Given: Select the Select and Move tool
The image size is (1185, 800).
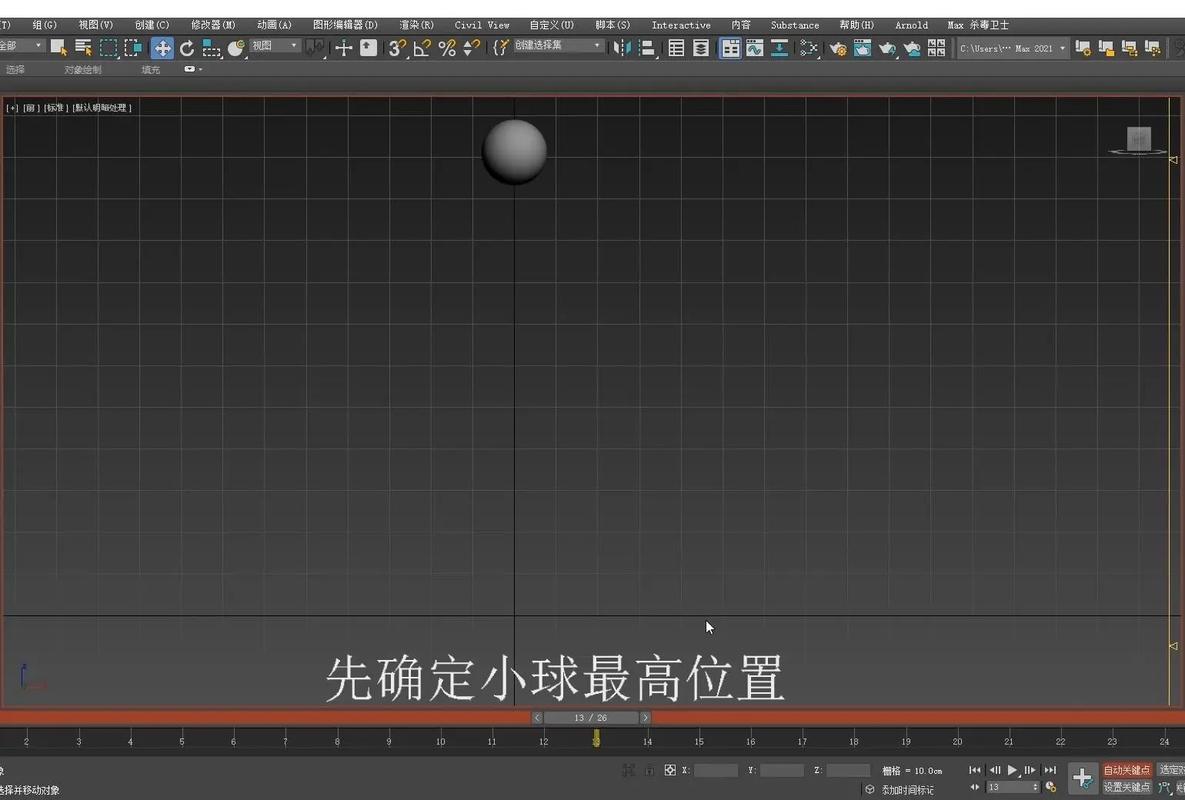Looking at the screenshot, I should 162,47.
